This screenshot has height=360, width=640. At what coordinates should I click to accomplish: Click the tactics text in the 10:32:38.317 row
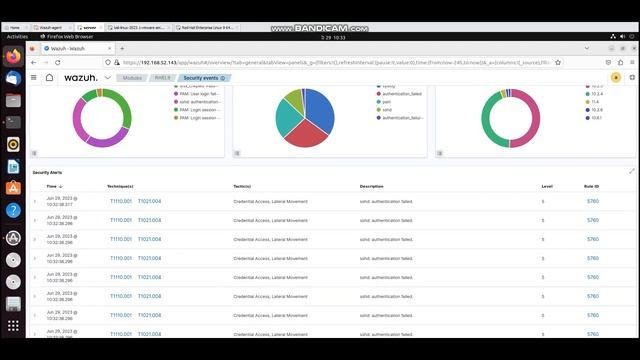pos(270,202)
